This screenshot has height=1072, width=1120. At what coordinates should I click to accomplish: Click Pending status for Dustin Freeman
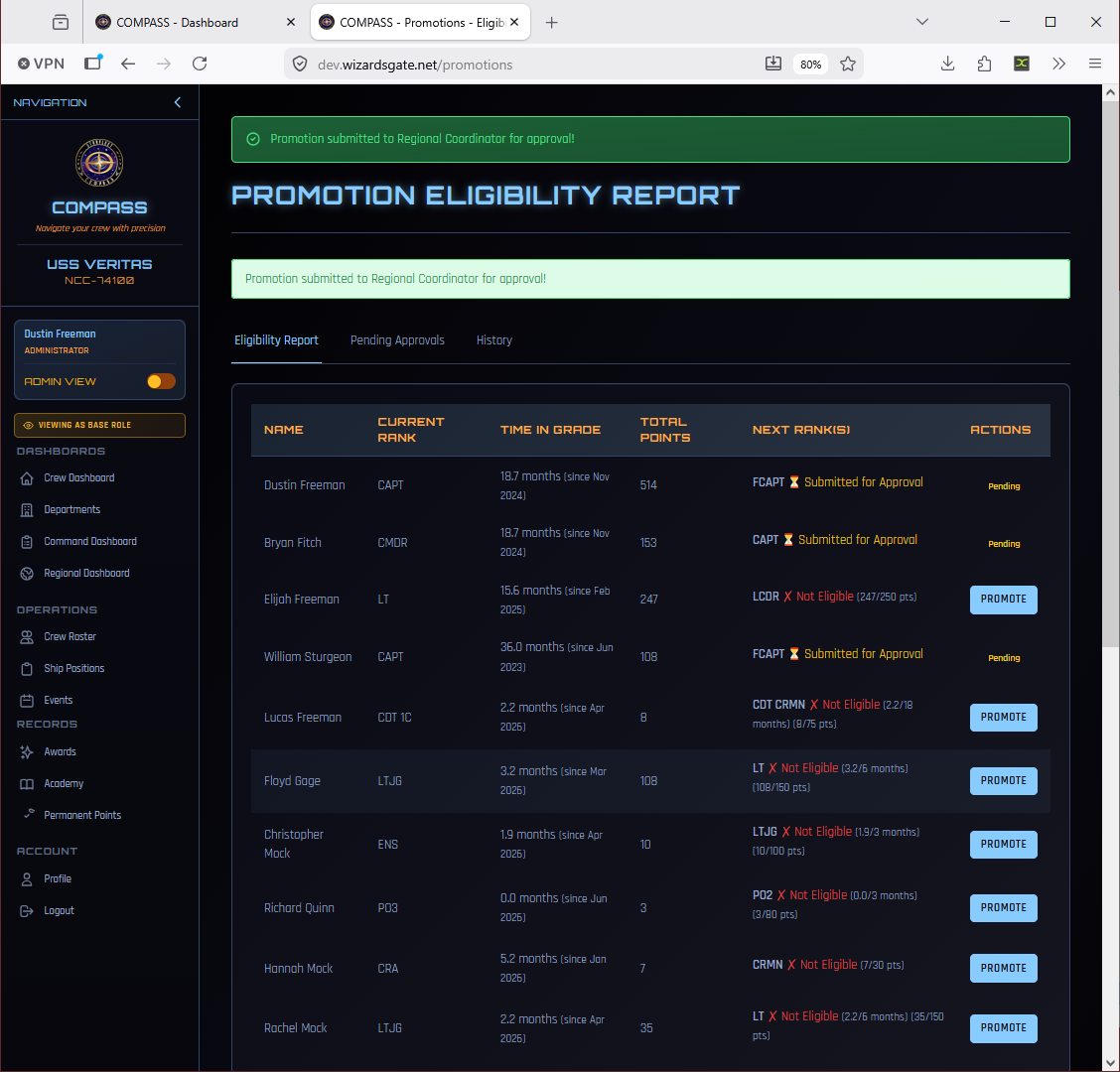1004,486
